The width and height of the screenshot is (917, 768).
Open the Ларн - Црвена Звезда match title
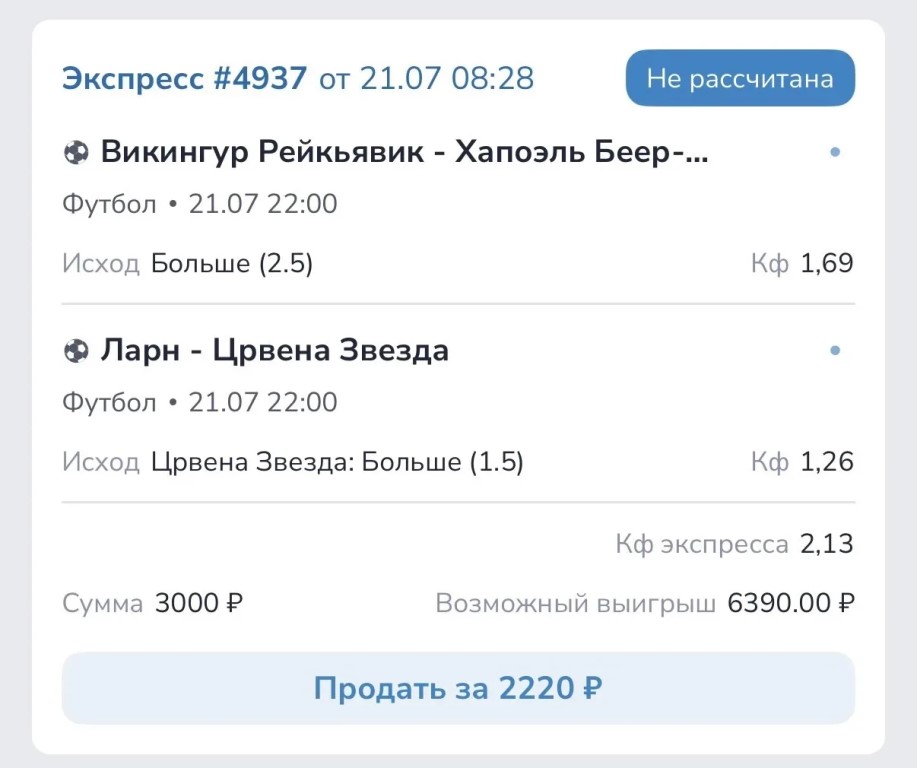(274, 351)
